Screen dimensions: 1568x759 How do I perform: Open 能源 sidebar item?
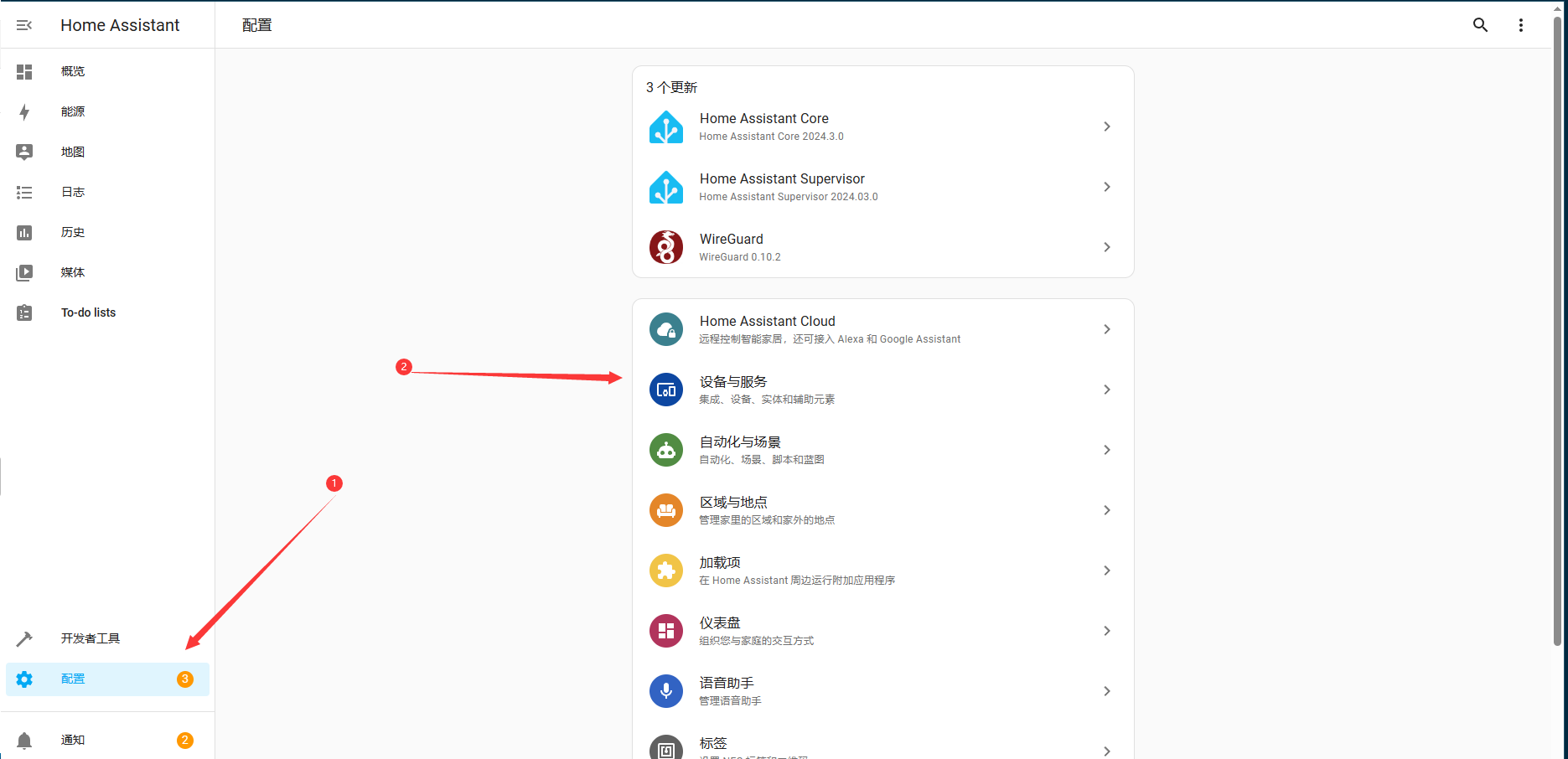point(73,111)
